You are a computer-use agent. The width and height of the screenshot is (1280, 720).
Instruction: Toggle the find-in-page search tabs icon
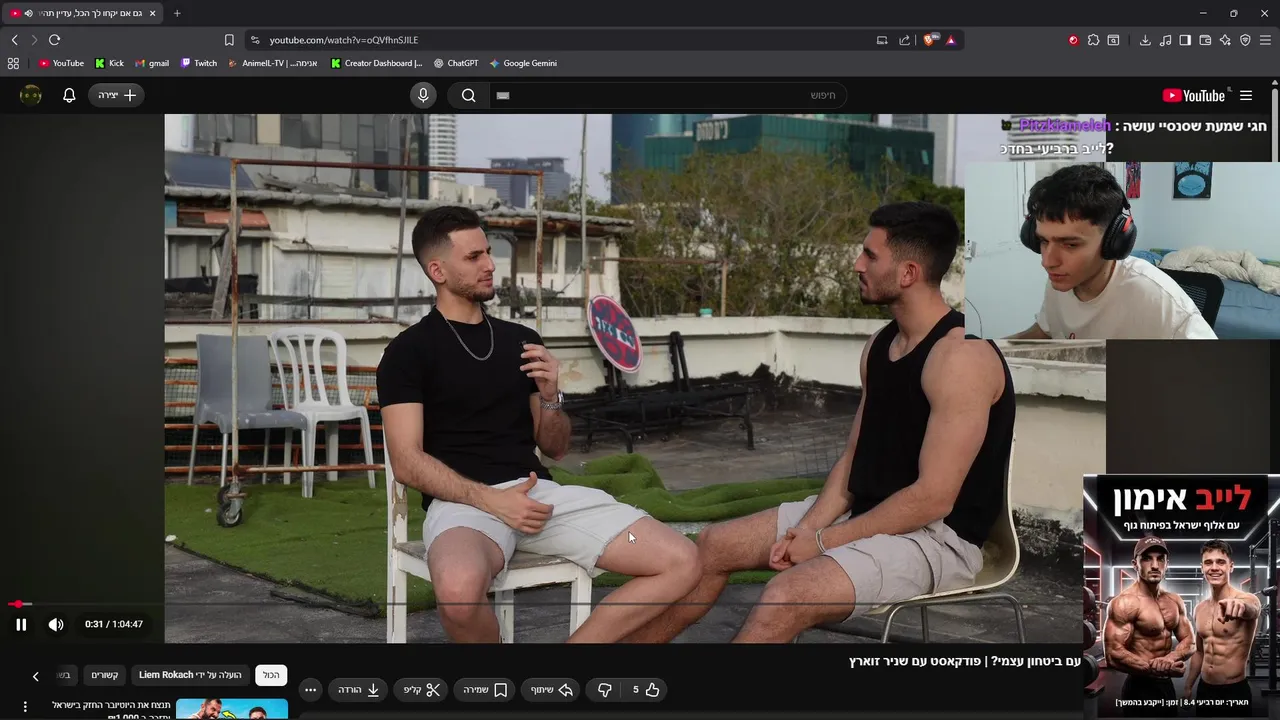click(x=1113, y=40)
